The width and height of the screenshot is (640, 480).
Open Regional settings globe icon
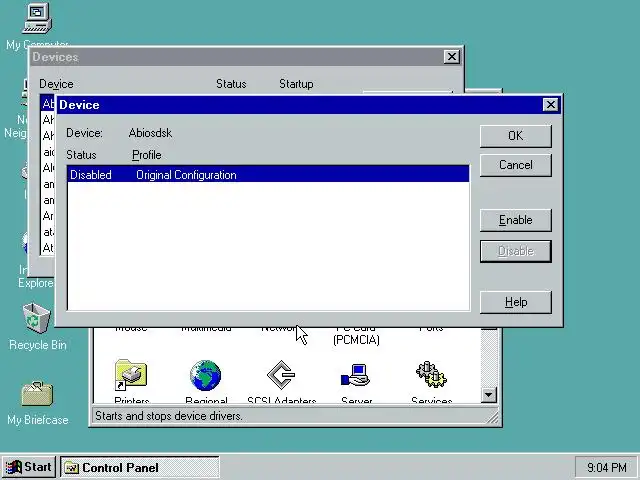coord(206,375)
